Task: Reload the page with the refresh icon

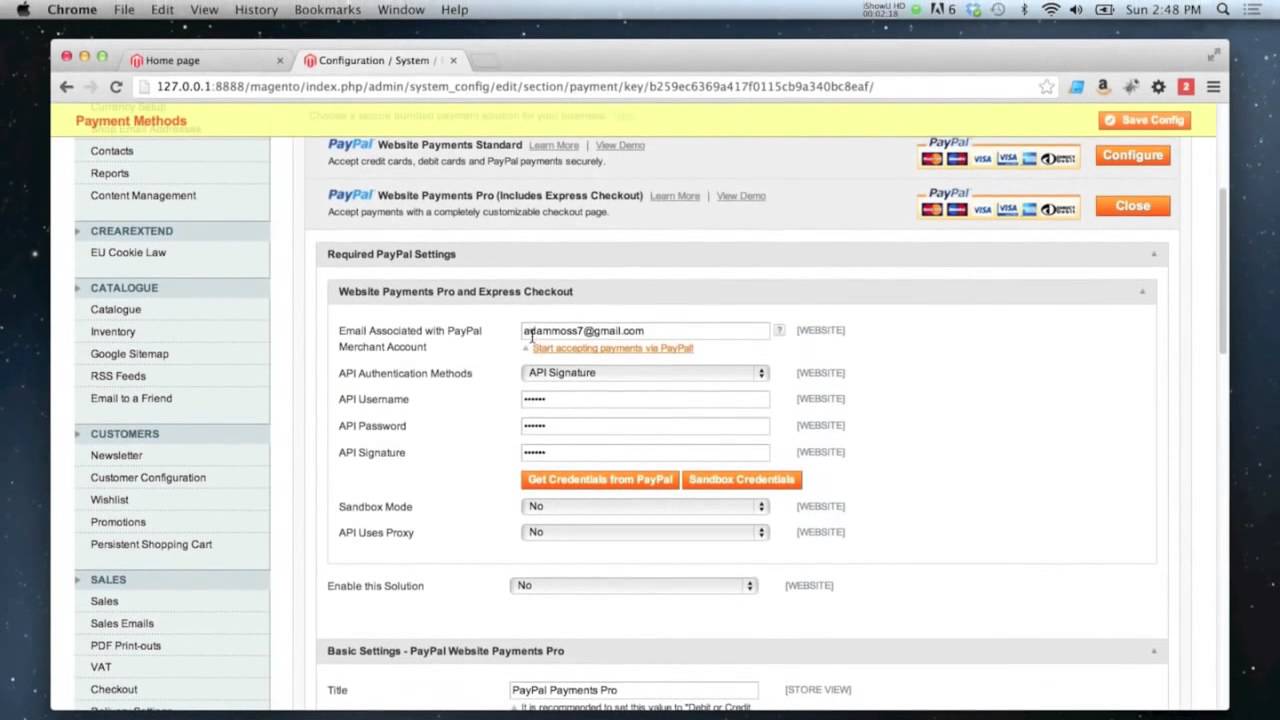Action: [116, 87]
